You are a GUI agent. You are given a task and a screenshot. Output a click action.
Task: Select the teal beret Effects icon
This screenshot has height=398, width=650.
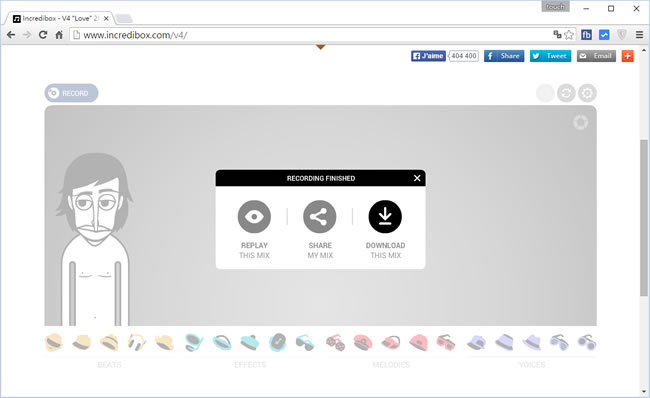click(x=250, y=342)
